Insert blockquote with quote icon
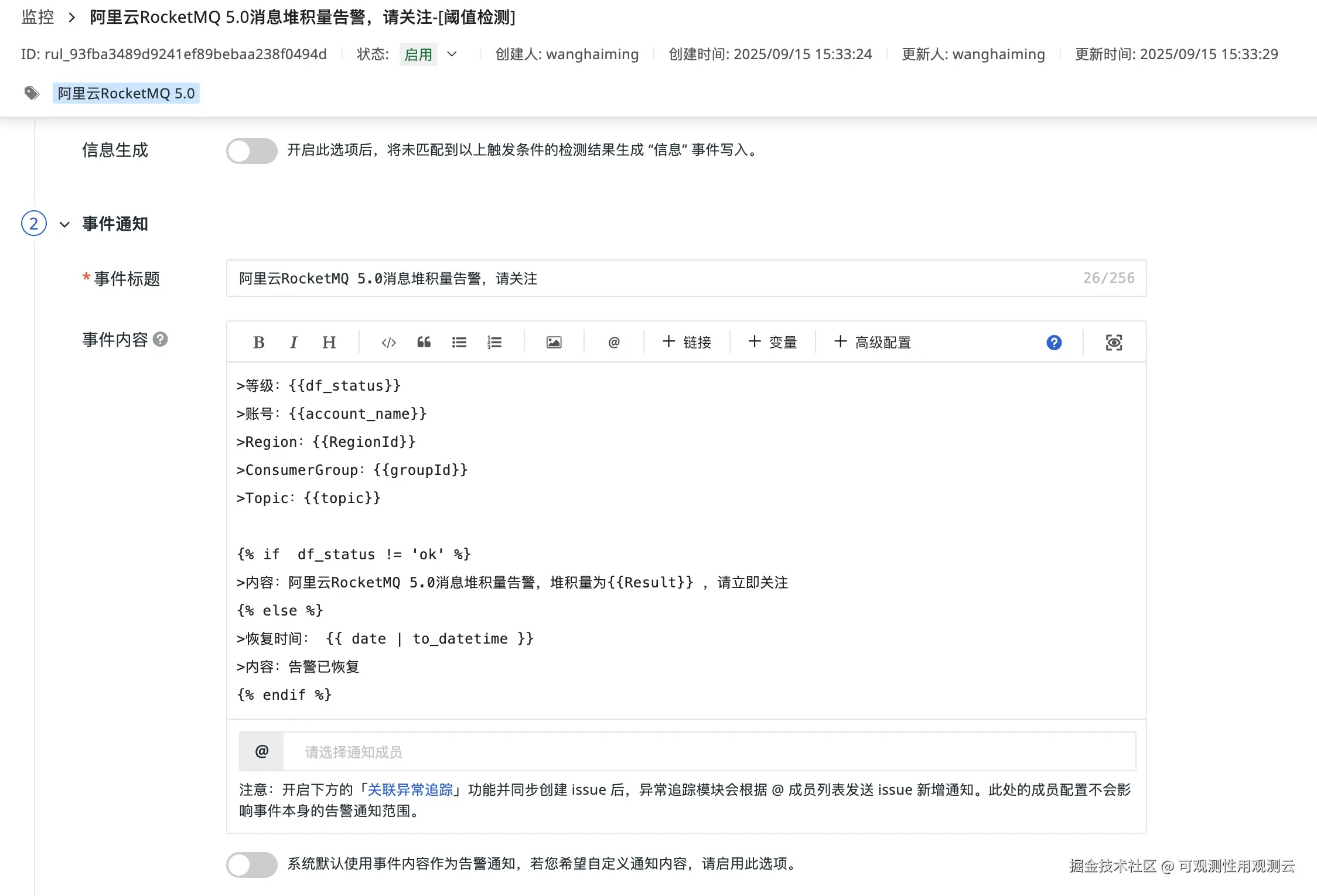This screenshot has height=896, width=1317. (x=424, y=343)
